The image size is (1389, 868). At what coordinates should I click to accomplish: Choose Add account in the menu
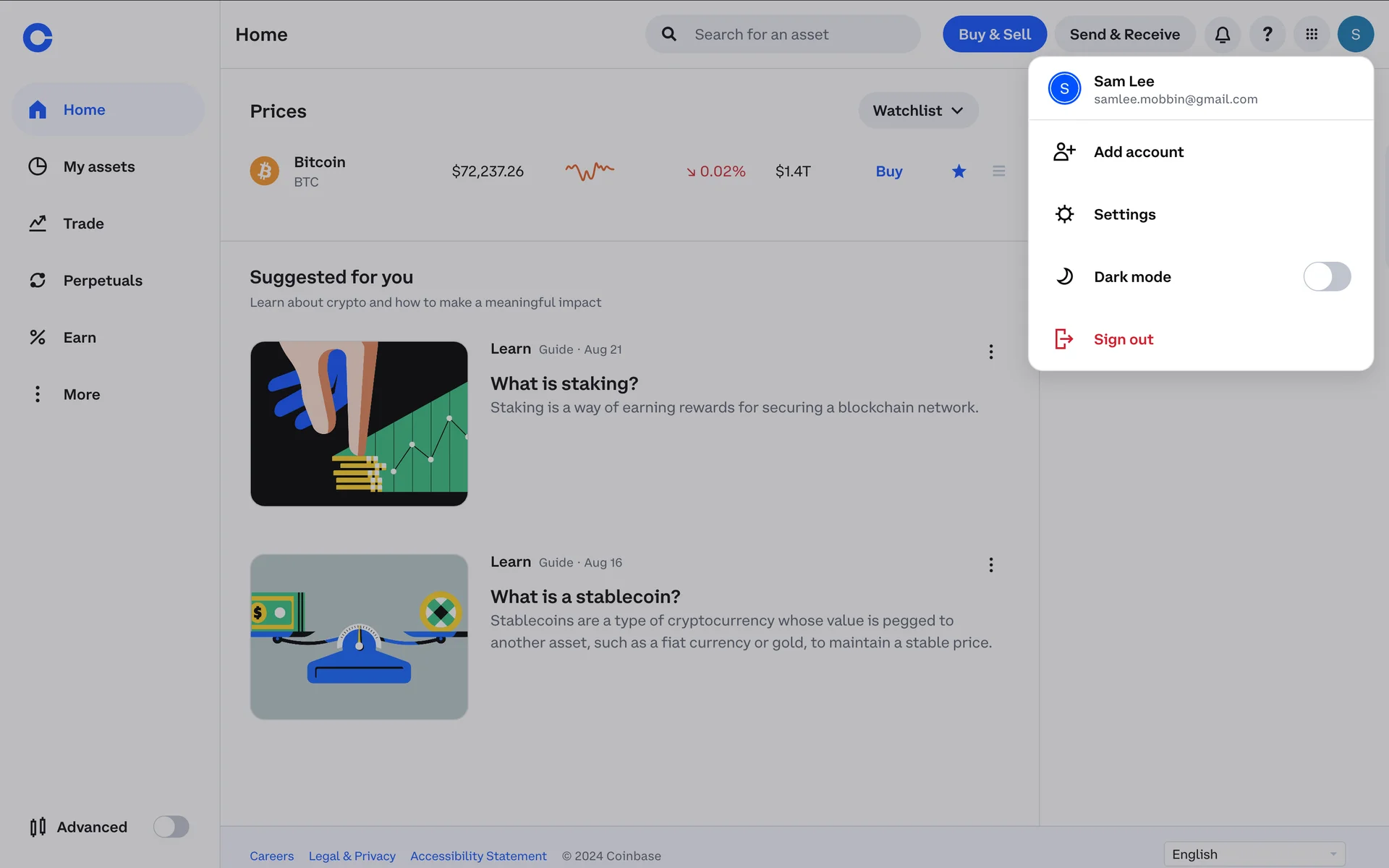pyautogui.click(x=1138, y=152)
